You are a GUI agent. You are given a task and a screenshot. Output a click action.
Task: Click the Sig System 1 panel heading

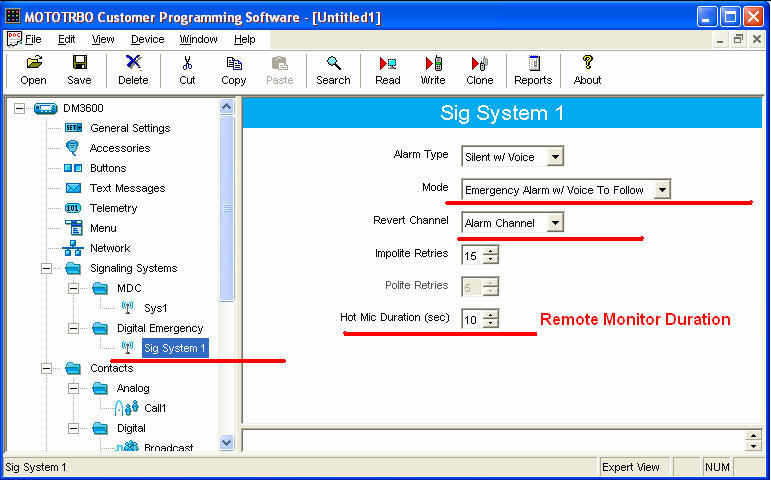click(x=502, y=113)
